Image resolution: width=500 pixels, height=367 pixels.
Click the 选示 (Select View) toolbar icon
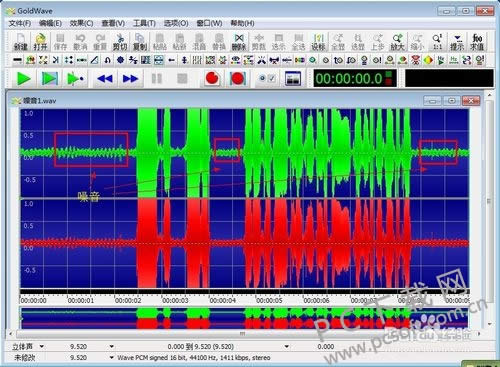(278, 42)
